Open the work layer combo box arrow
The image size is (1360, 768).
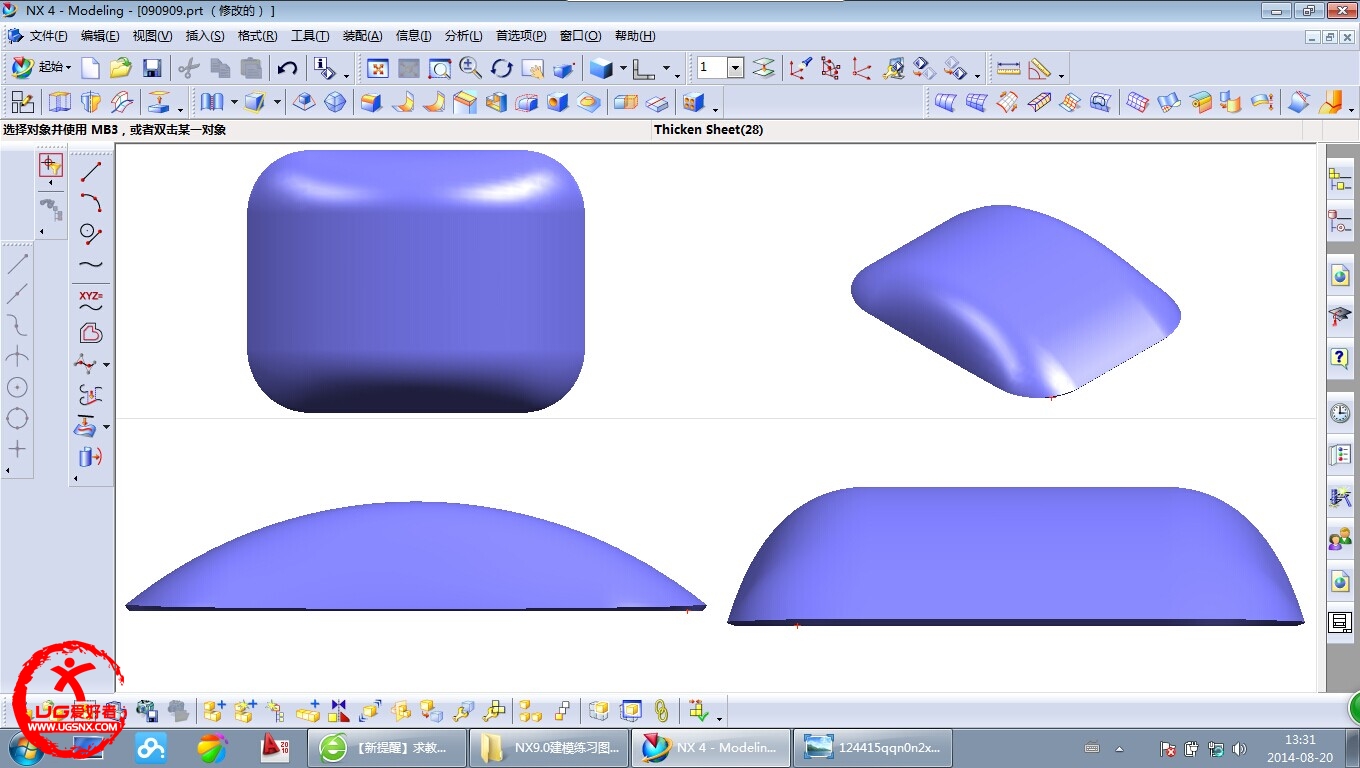(736, 68)
